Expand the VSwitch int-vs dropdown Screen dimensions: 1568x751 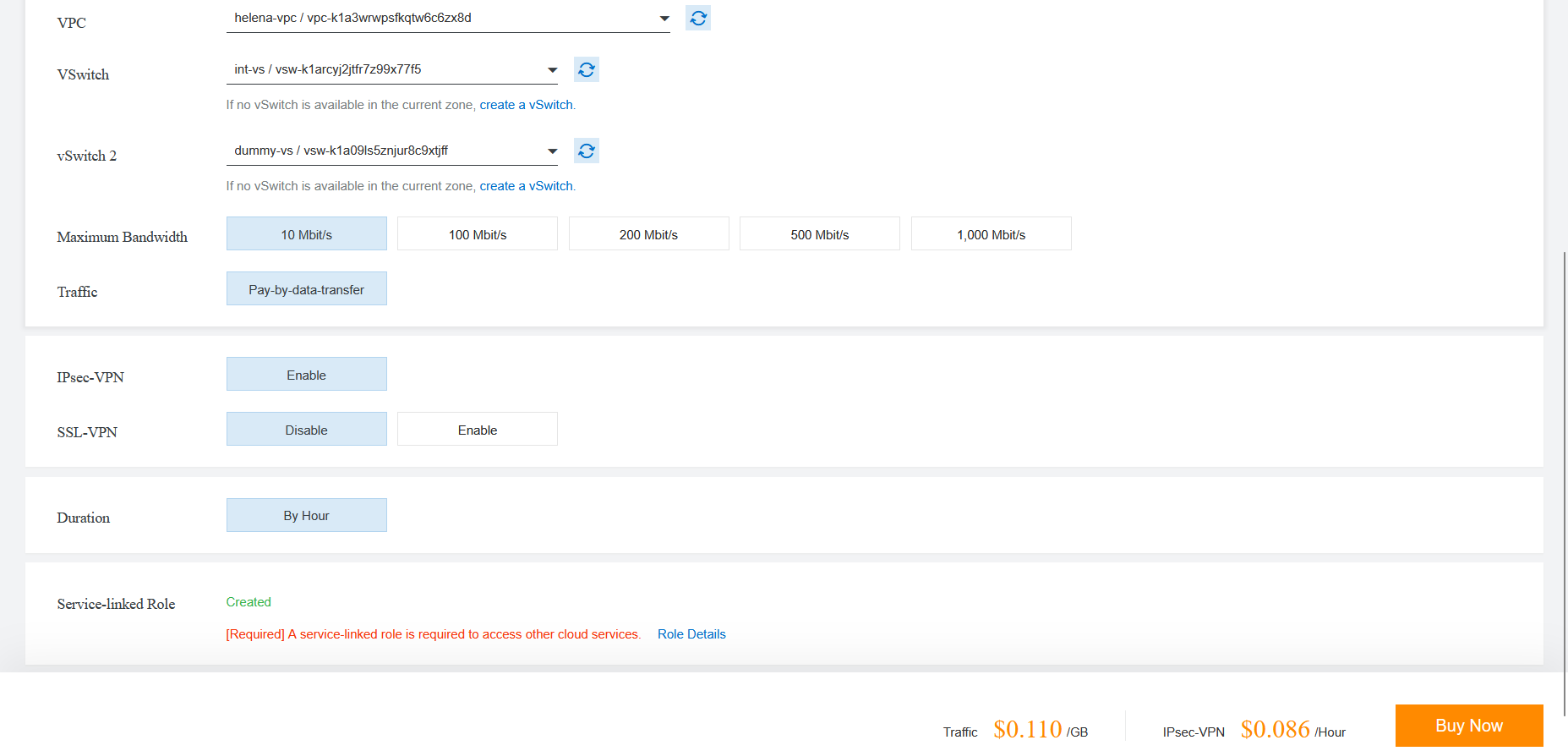pos(391,69)
